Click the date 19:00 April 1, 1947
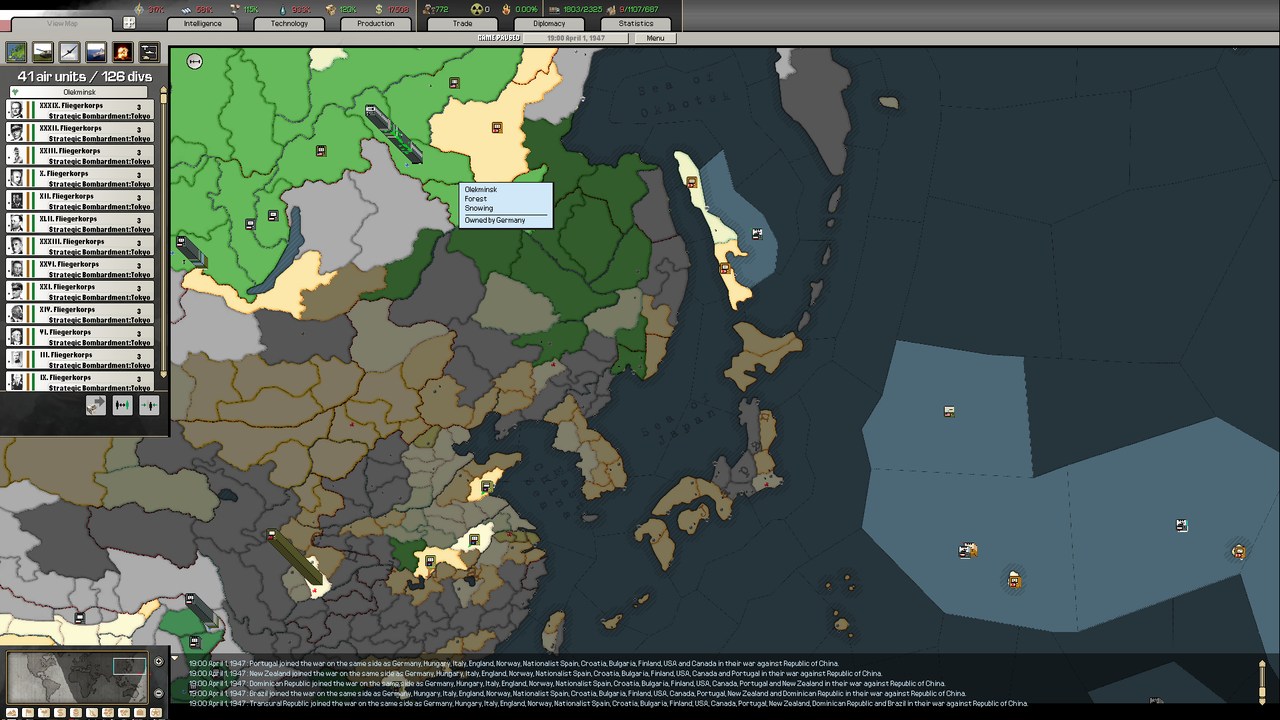Image resolution: width=1280 pixels, height=720 pixels. pos(576,38)
